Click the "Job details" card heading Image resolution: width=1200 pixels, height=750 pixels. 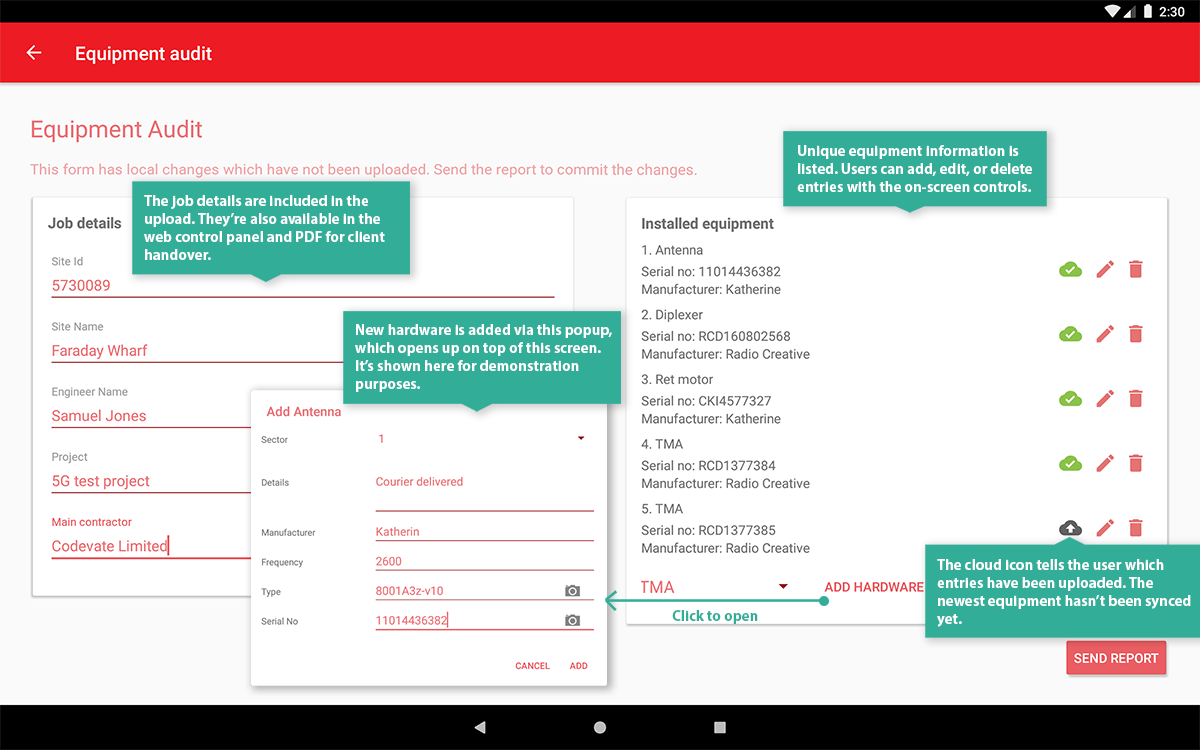pyautogui.click(x=85, y=224)
